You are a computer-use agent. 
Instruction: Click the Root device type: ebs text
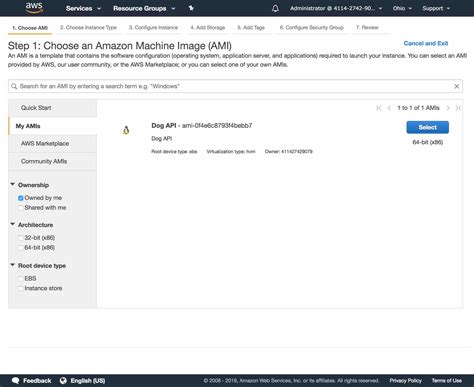click(174, 152)
